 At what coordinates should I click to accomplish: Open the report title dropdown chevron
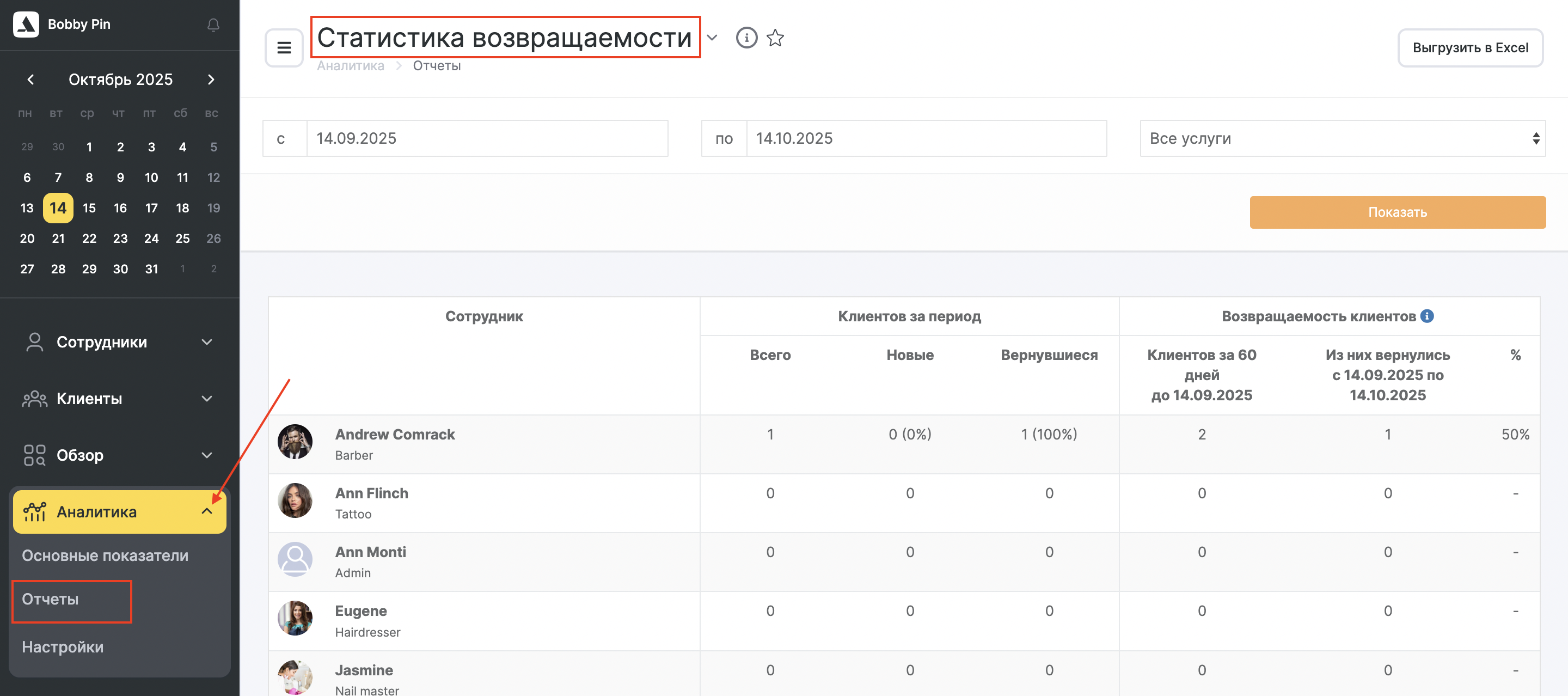point(712,38)
